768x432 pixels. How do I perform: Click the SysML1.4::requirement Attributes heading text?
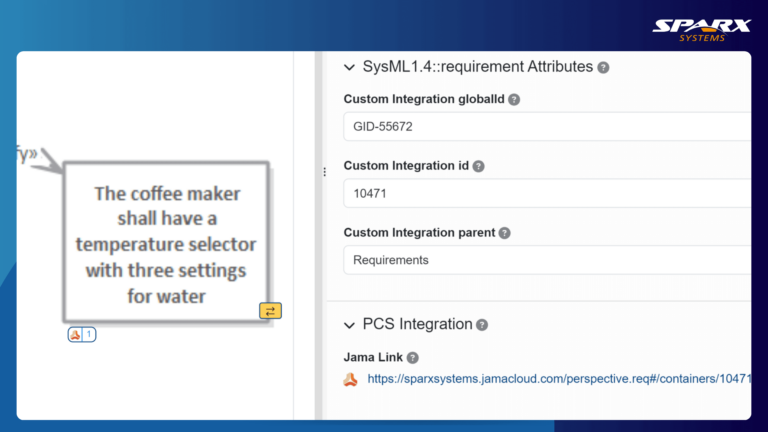click(x=478, y=67)
